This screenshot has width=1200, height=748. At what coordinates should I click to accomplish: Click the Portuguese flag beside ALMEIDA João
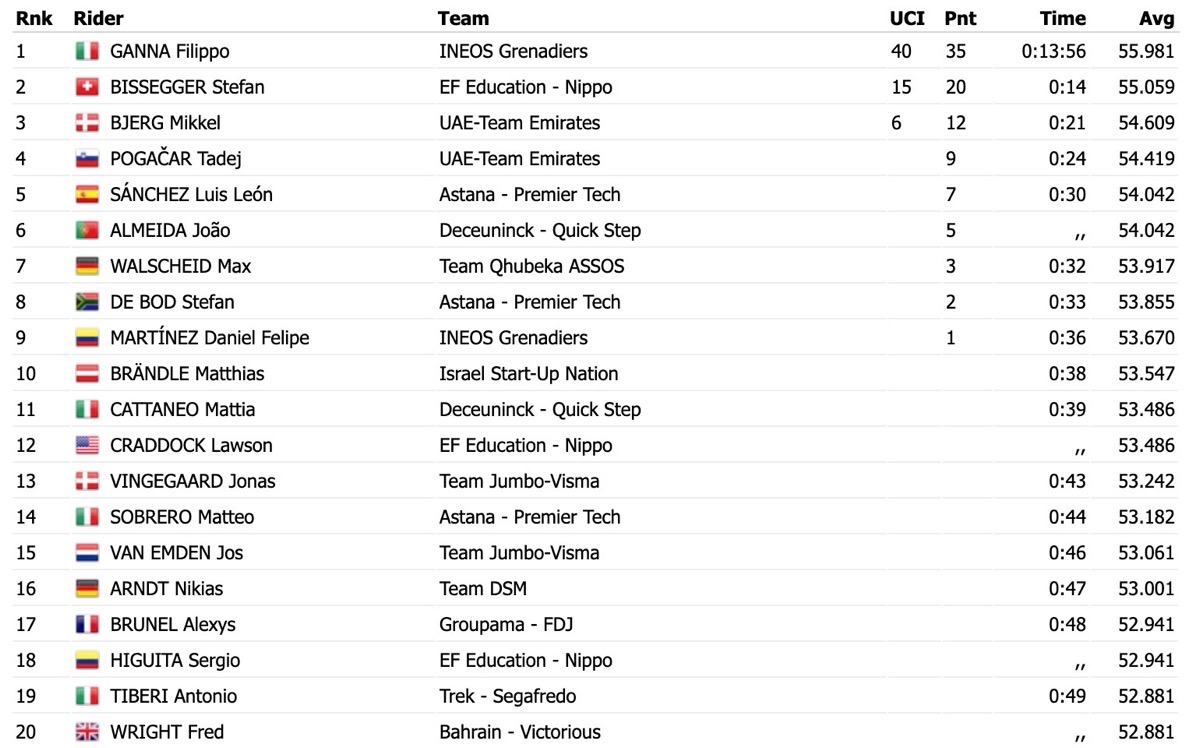[x=87, y=230]
